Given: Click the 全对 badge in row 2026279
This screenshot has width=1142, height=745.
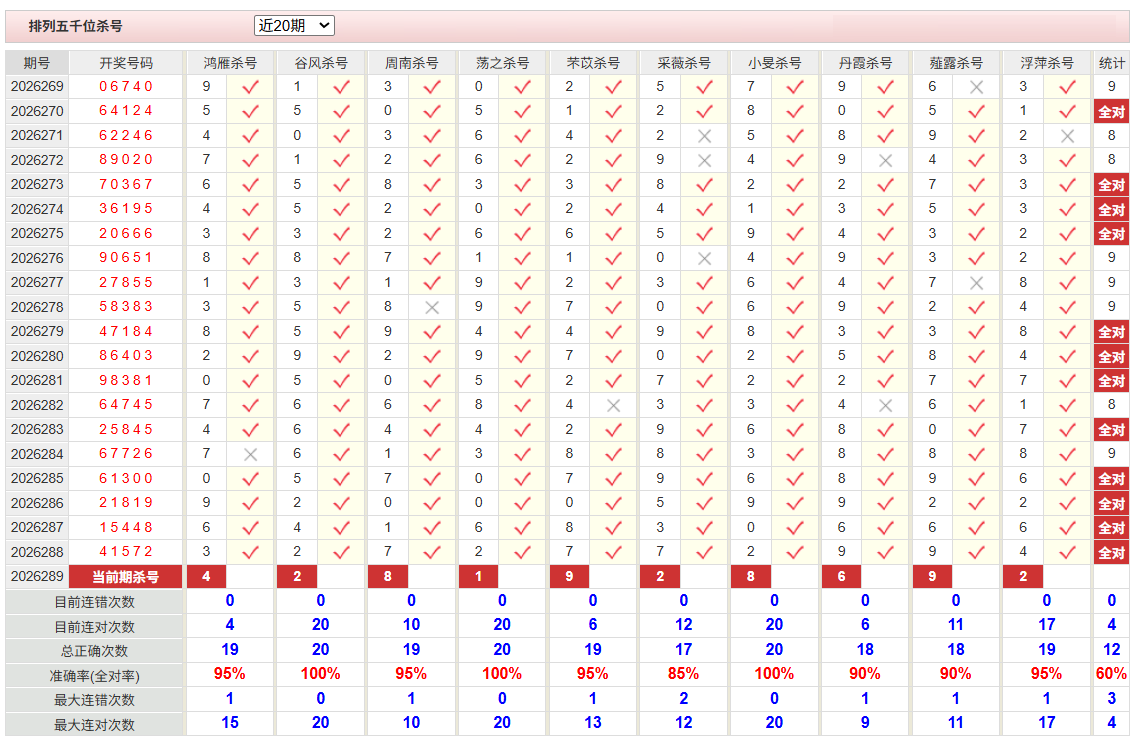Looking at the screenshot, I should coord(1111,332).
